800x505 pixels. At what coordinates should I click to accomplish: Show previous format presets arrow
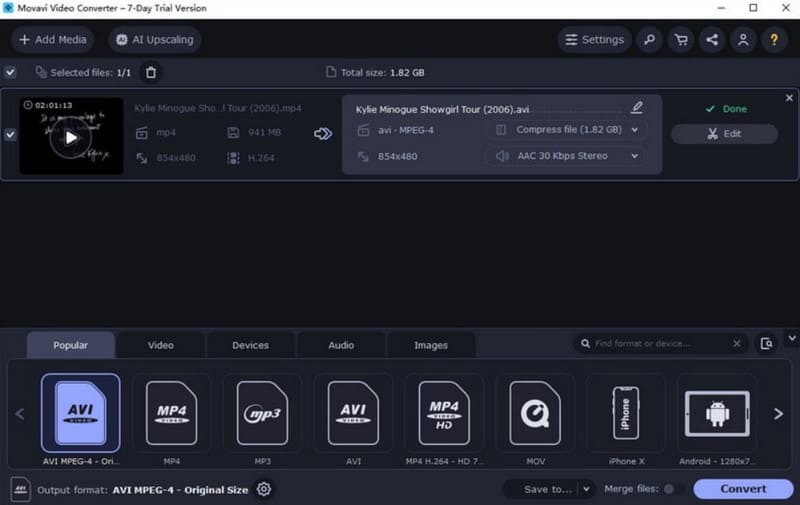pyautogui.click(x=20, y=414)
